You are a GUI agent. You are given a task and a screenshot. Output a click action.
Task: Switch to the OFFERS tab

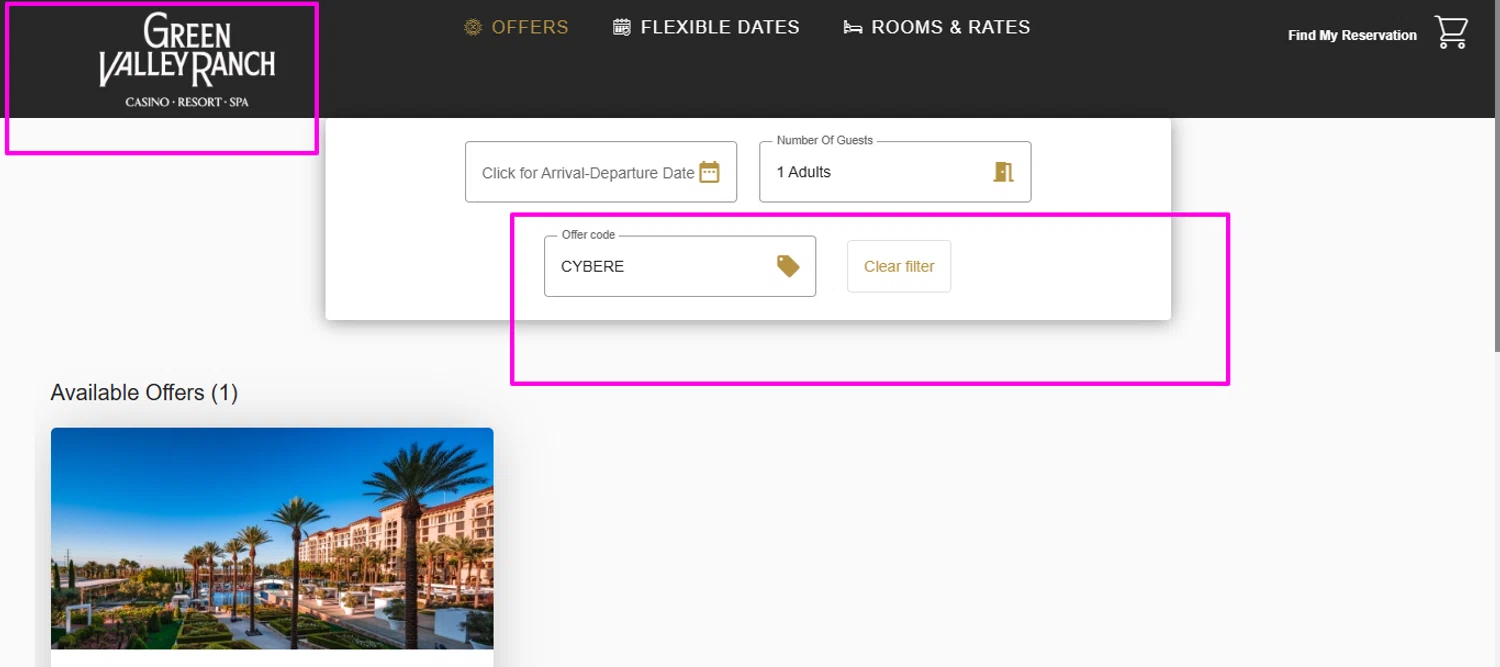tap(530, 28)
